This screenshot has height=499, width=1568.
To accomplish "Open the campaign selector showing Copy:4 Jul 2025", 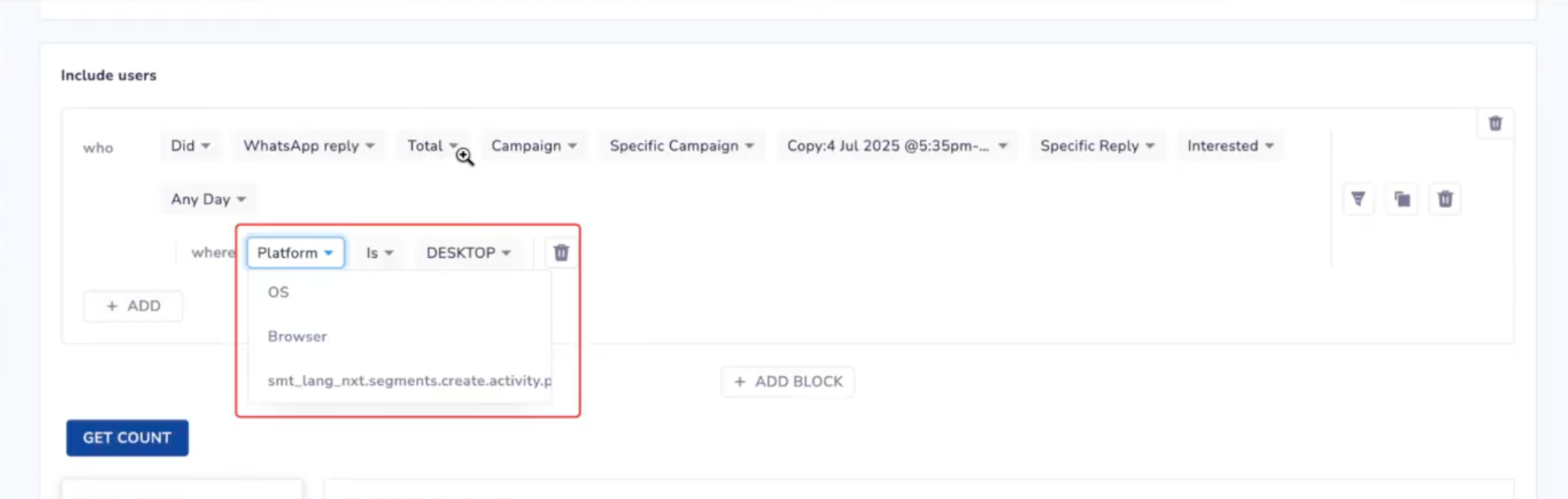I will 896,145.
